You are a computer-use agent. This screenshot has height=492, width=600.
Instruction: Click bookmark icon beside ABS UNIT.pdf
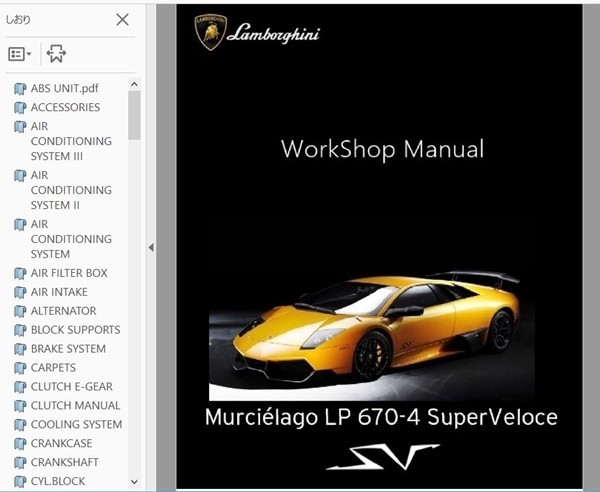[x=20, y=89]
